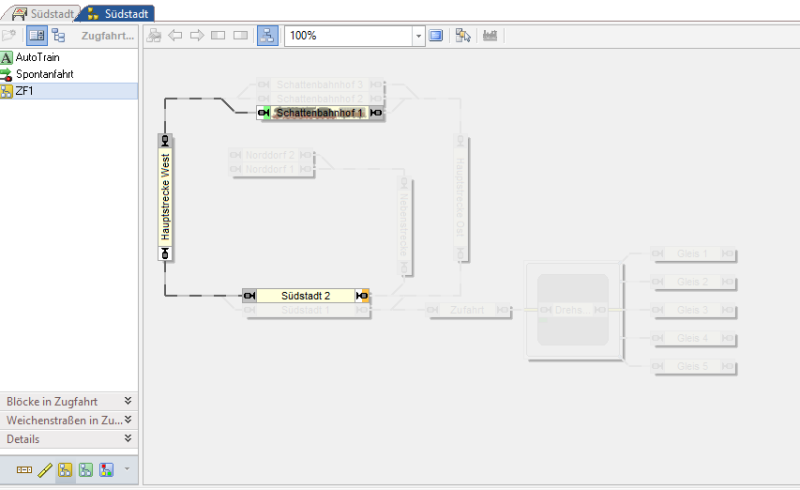Expand the Blöcke in Zugfahrt section
Viewport: 800px width, 490px height.
click(x=128, y=400)
